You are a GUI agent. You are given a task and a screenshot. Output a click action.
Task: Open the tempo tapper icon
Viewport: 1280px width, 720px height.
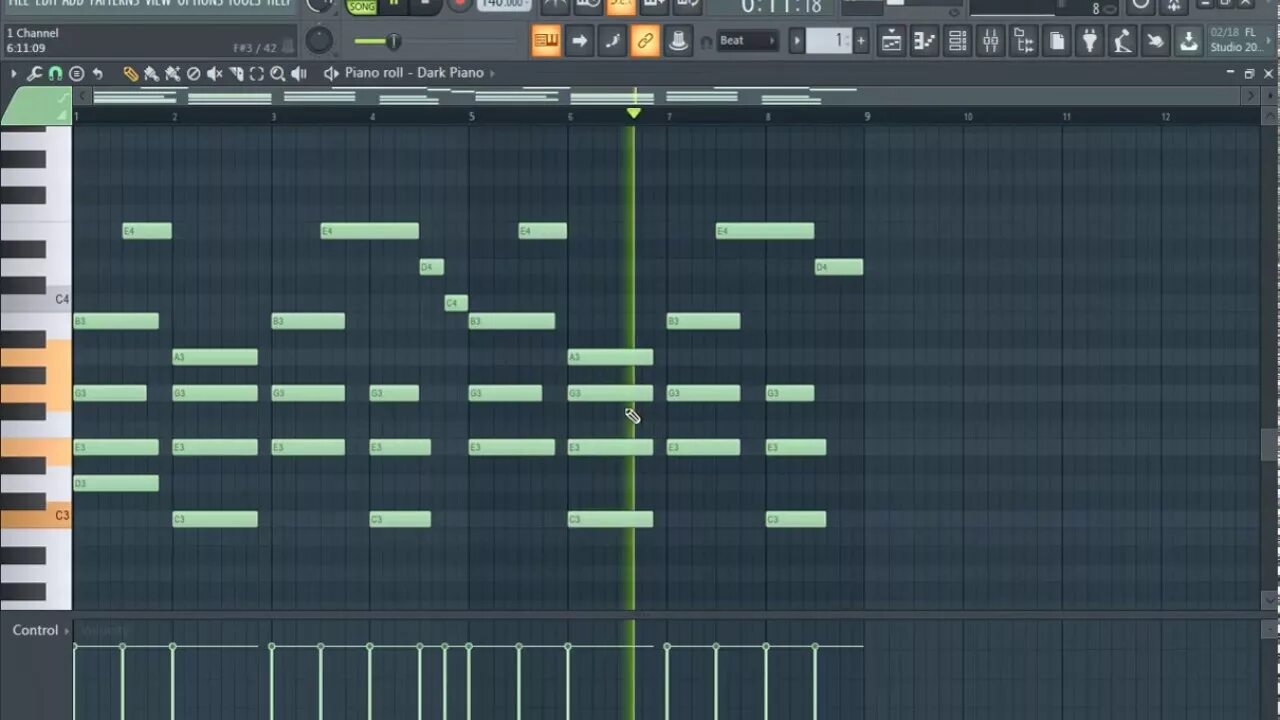[1122, 41]
